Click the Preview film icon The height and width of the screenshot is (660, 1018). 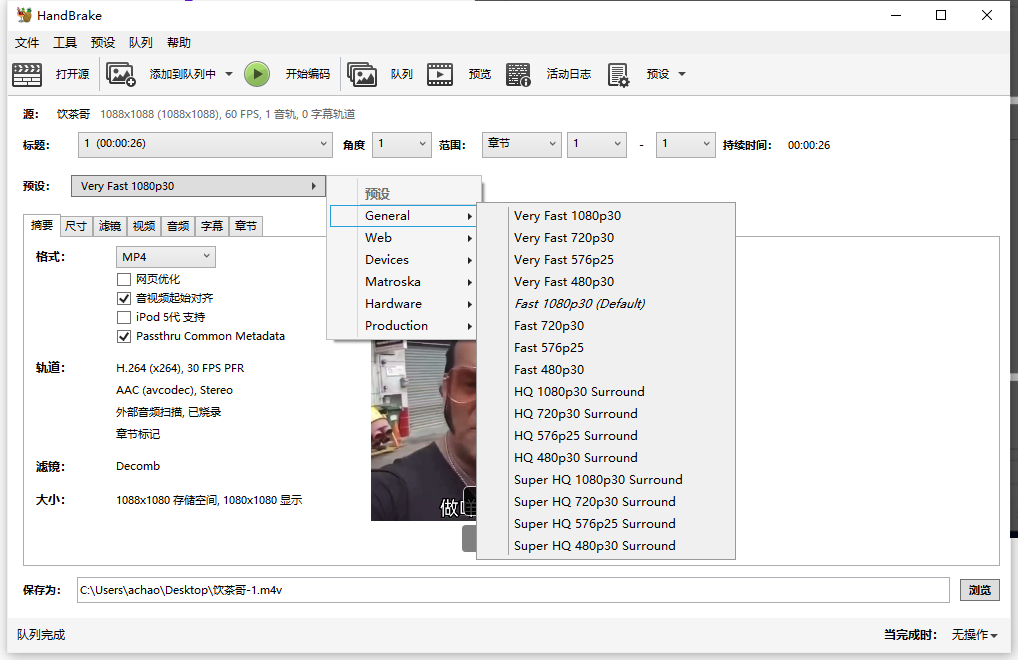pos(440,74)
